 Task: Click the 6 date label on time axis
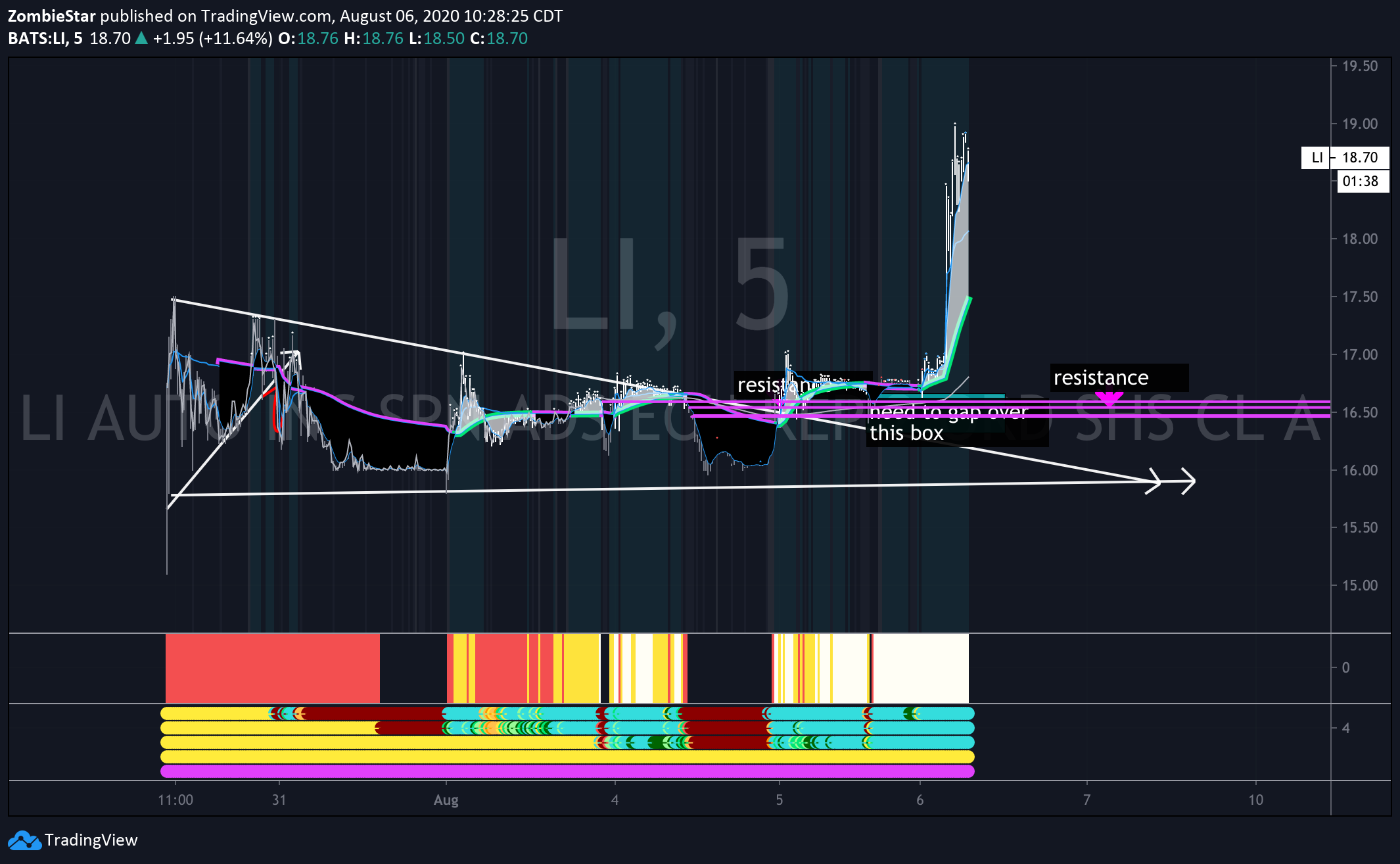(x=920, y=800)
